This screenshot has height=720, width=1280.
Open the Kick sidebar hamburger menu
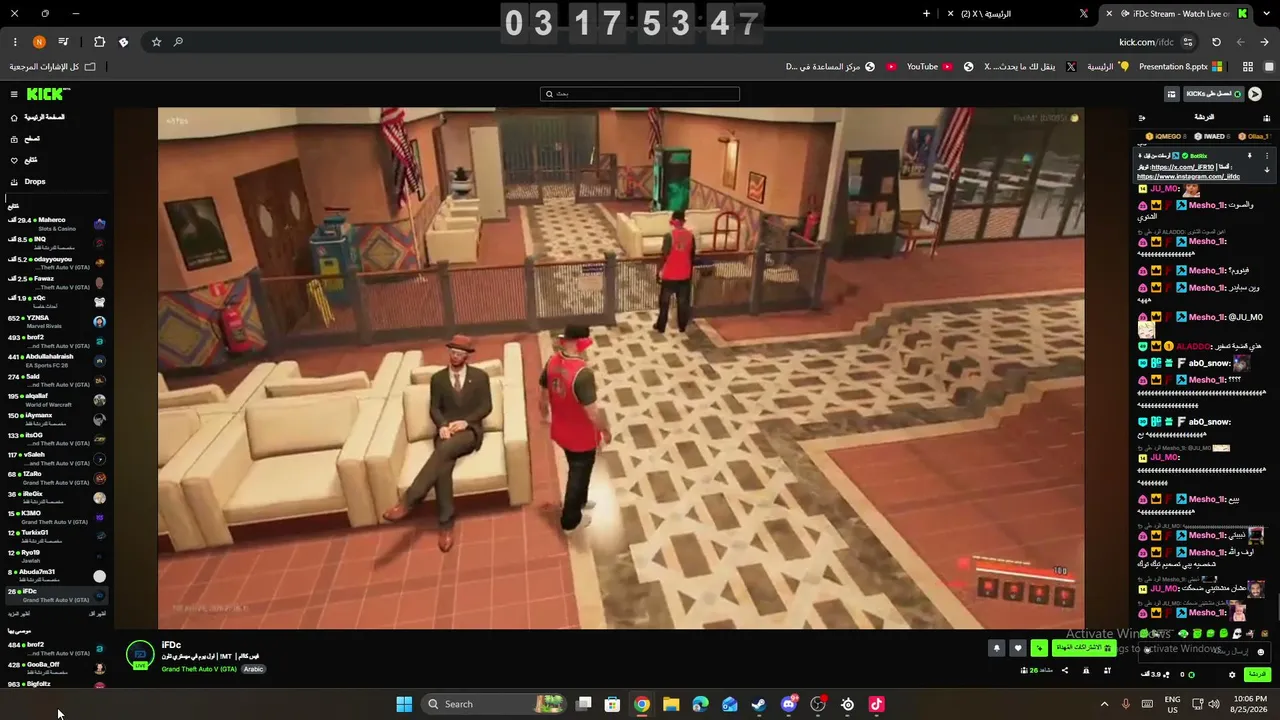click(14, 94)
